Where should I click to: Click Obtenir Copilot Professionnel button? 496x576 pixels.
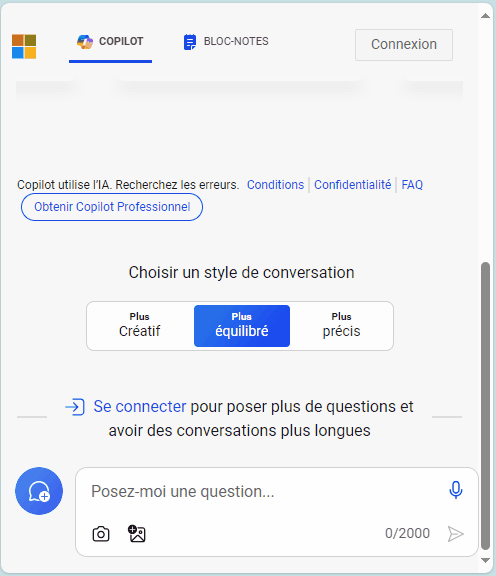tap(112, 207)
